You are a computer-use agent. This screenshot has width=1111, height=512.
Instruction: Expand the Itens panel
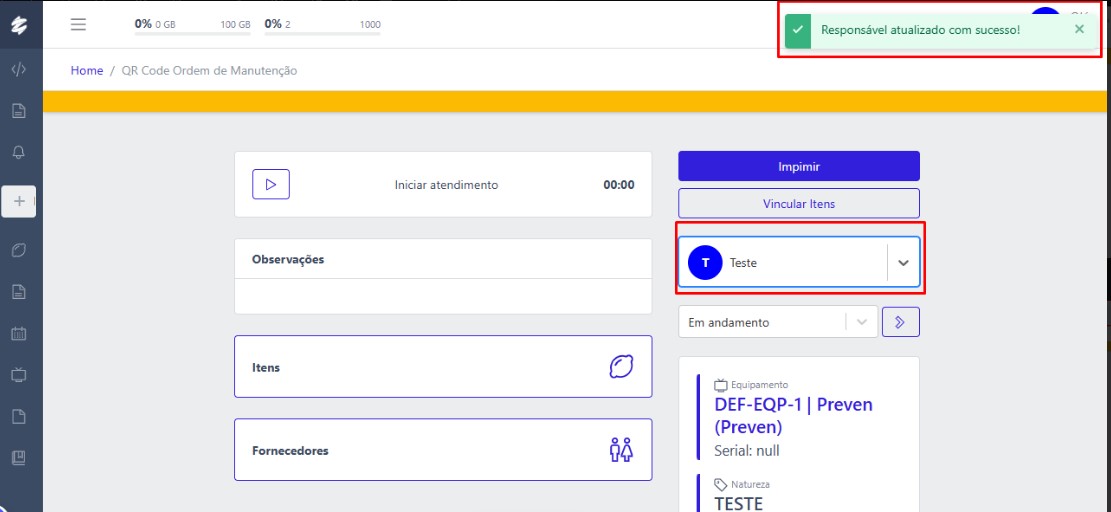click(x=442, y=367)
